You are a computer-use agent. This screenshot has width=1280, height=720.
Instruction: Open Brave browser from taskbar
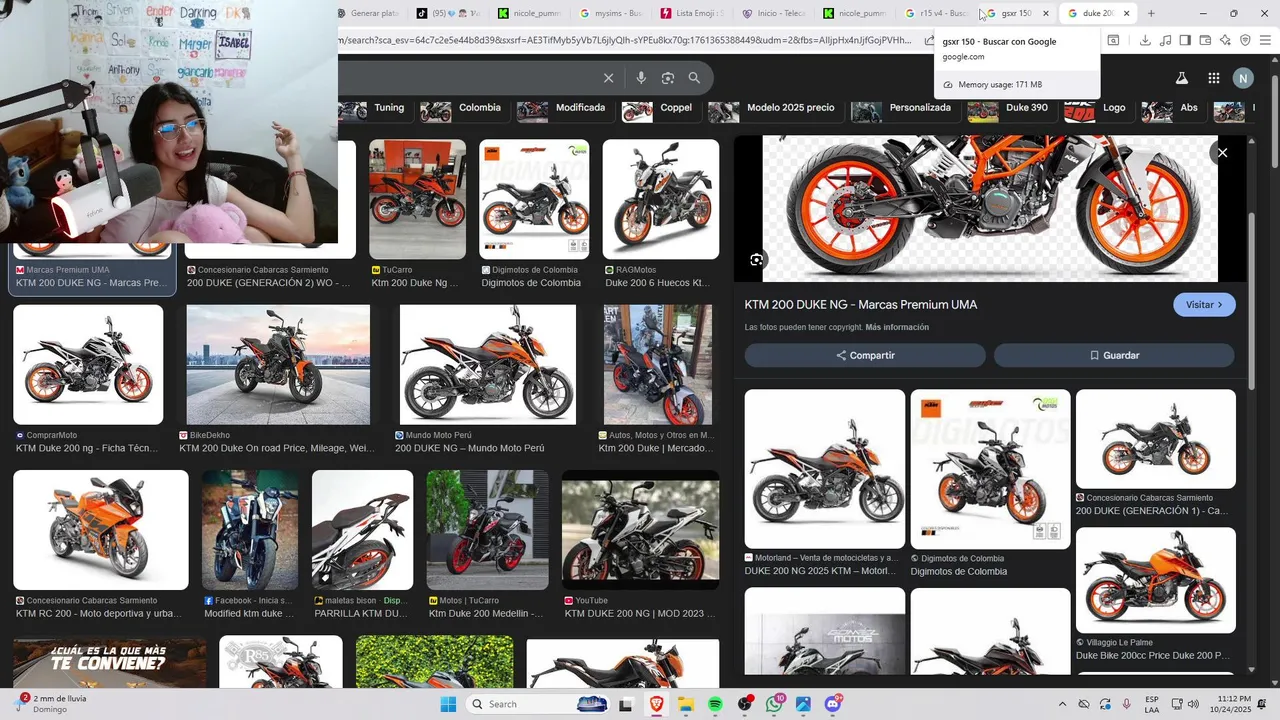[x=657, y=704]
